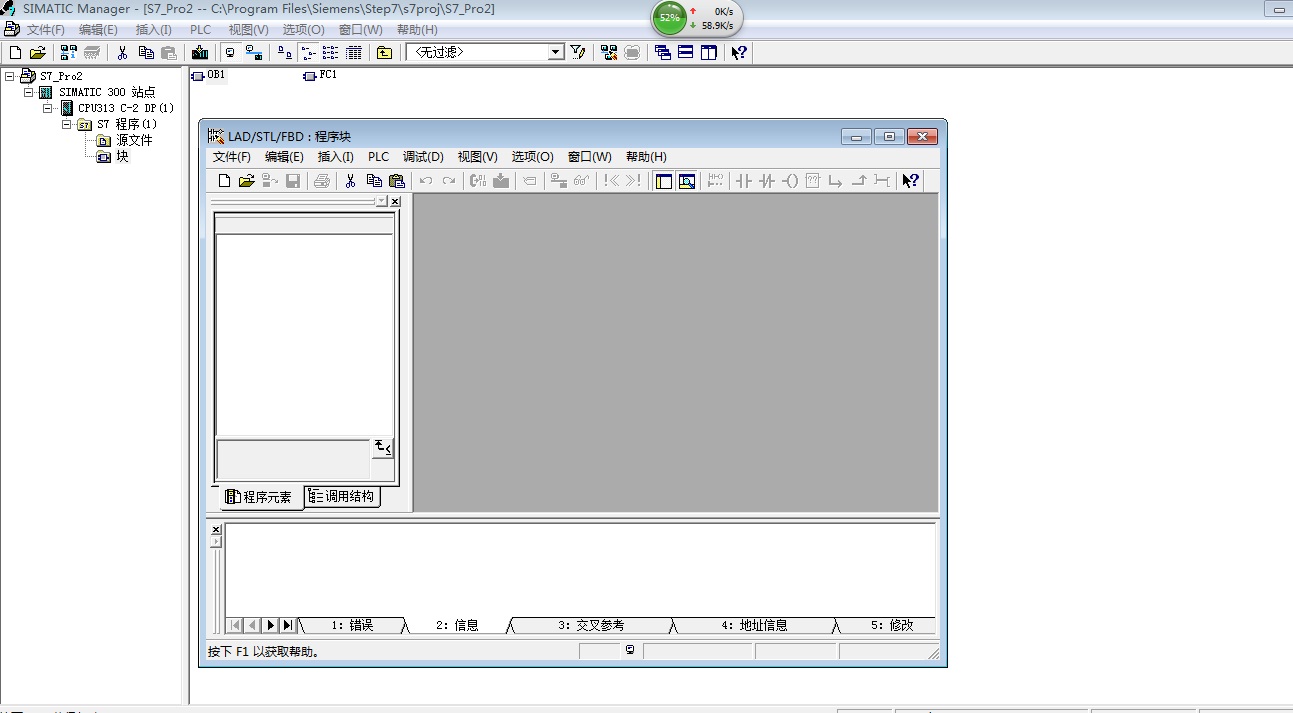Viewport: 1293px width, 713px height.
Task: Click the New document icon in LAD/STL/FBD toolbar
Action: (x=224, y=181)
